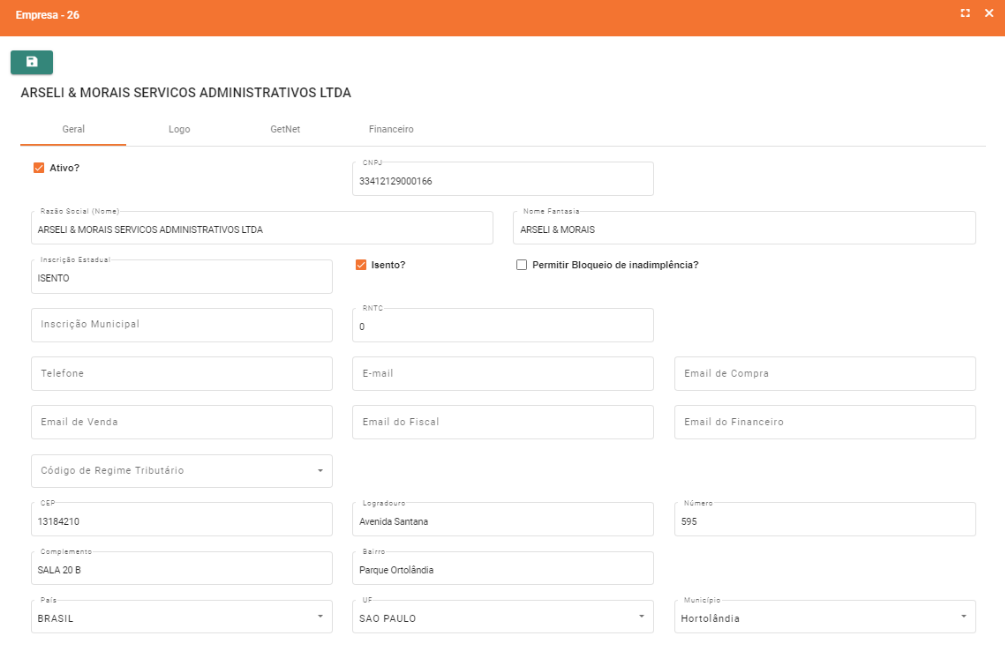Image resolution: width=1005 pixels, height=653 pixels.
Task: Open the GetNet tab
Action: click(285, 129)
